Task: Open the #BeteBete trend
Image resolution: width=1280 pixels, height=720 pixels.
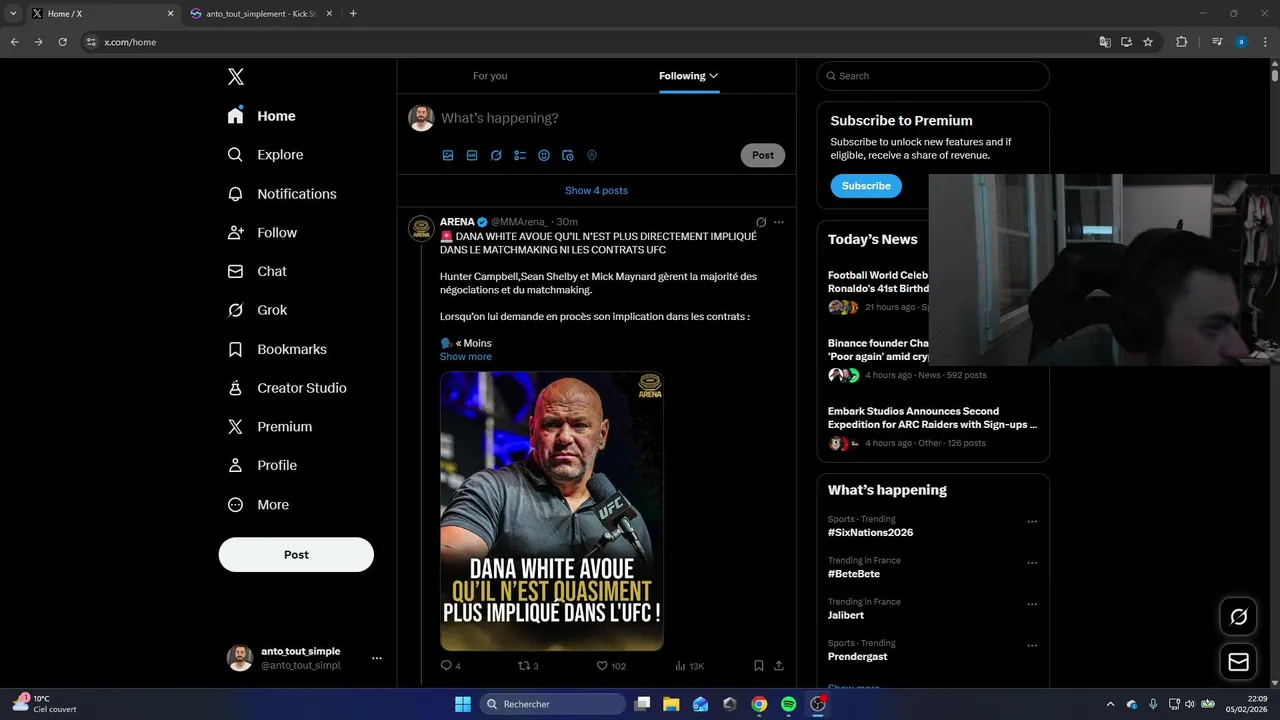Action: tap(854, 574)
